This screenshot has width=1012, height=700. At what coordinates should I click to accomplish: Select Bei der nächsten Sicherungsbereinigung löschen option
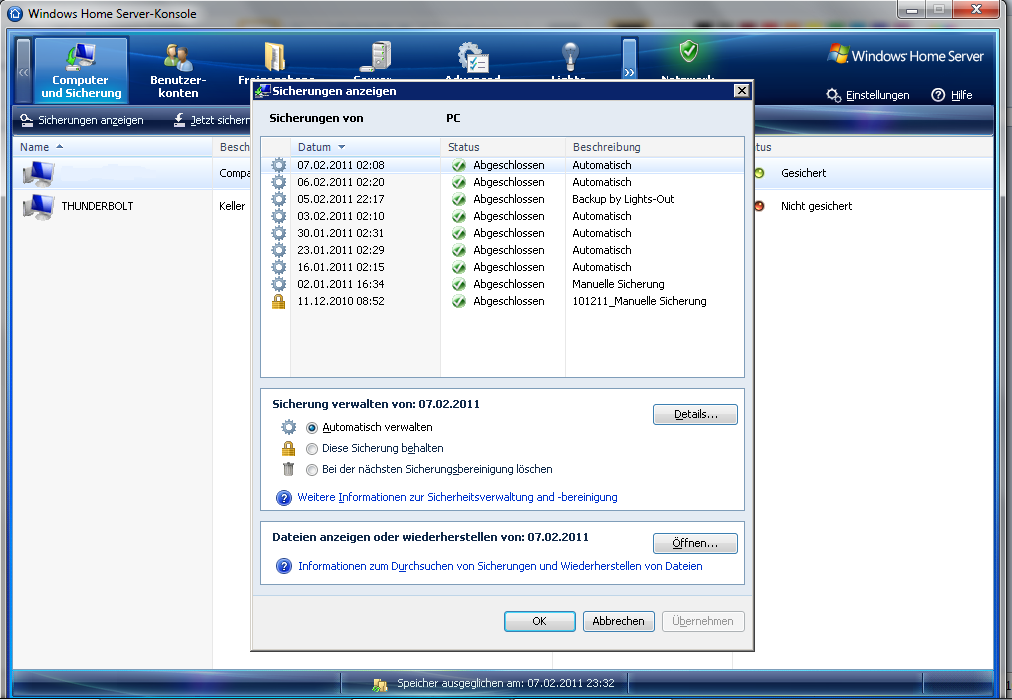[312, 470]
